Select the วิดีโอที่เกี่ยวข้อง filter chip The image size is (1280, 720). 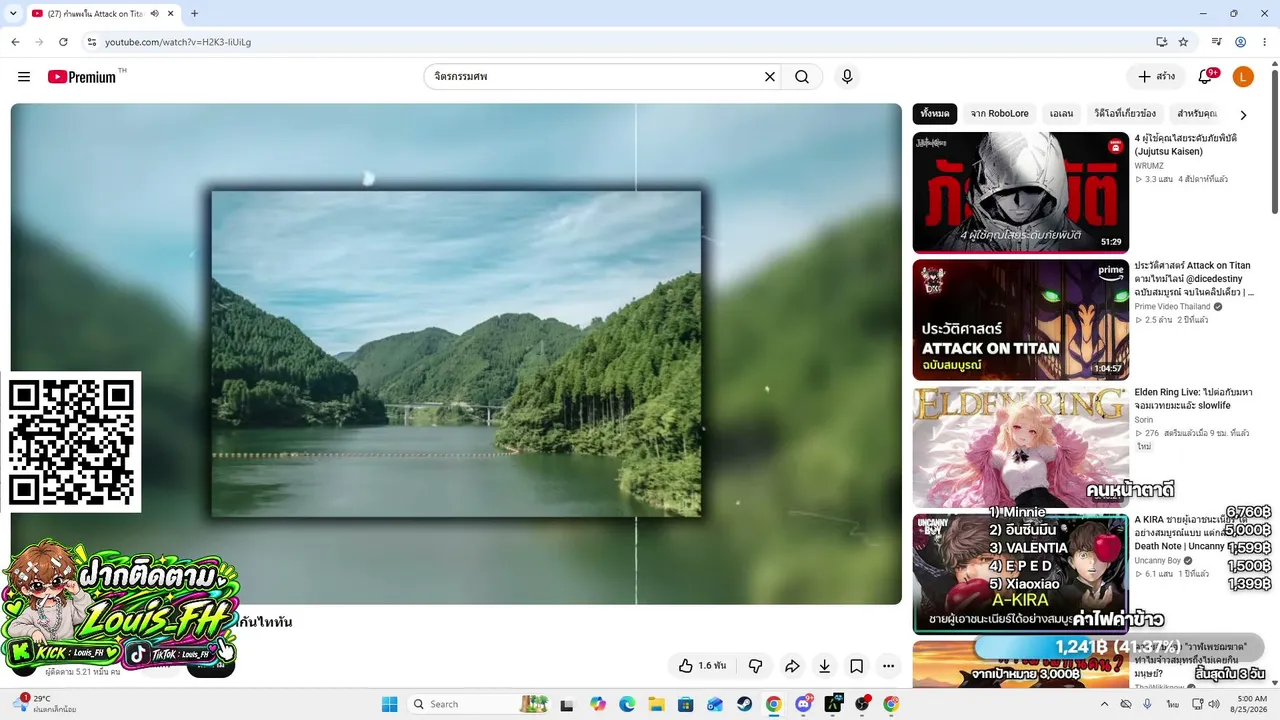pos(1125,114)
